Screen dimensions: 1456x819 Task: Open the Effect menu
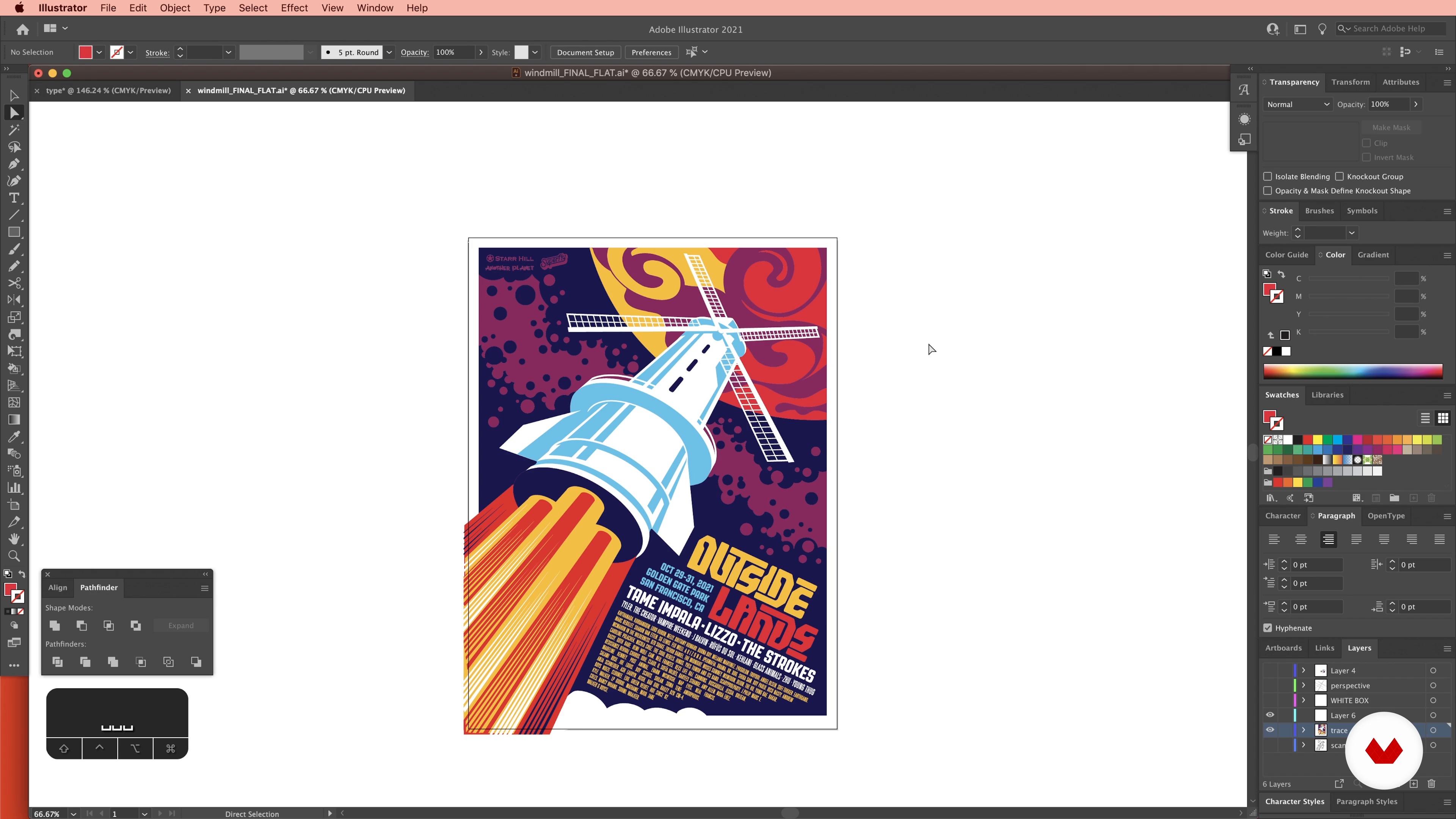(294, 8)
